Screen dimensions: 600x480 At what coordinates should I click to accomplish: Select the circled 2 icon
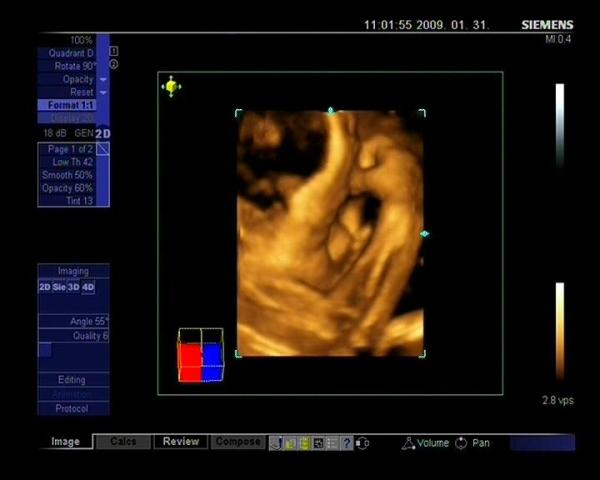(x=114, y=64)
